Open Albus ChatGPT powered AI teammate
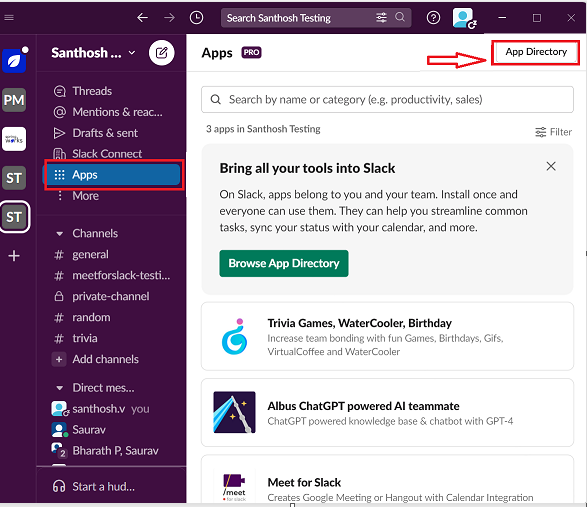Screen dimensions: 587x507 [x=387, y=413]
